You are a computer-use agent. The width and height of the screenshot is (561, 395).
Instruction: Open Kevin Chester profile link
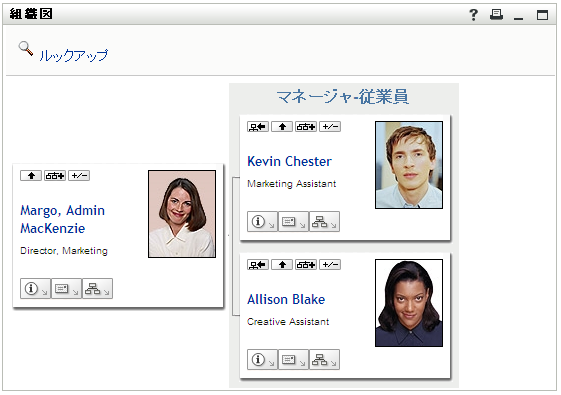coord(289,161)
